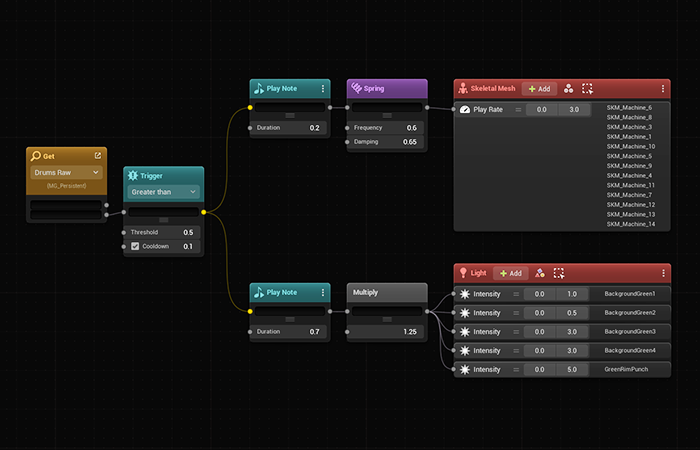Click selection-marquee icon on Light node header
This screenshot has height=450, width=700.
click(x=558, y=273)
